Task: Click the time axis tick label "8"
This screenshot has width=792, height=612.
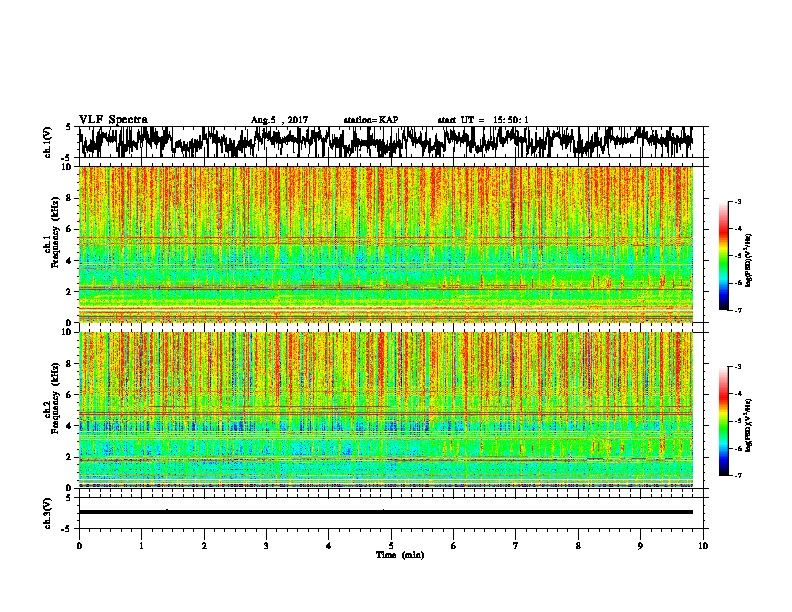Action: 578,546
